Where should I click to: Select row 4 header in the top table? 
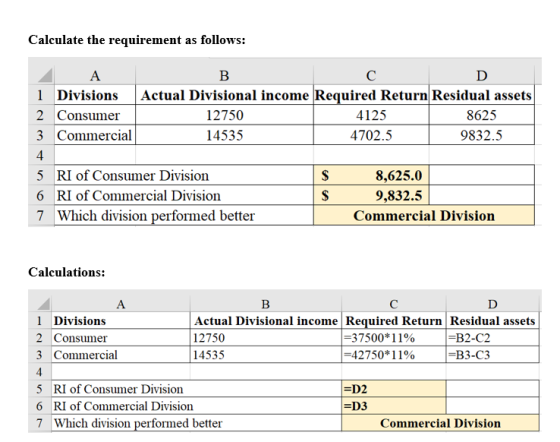[40, 155]
